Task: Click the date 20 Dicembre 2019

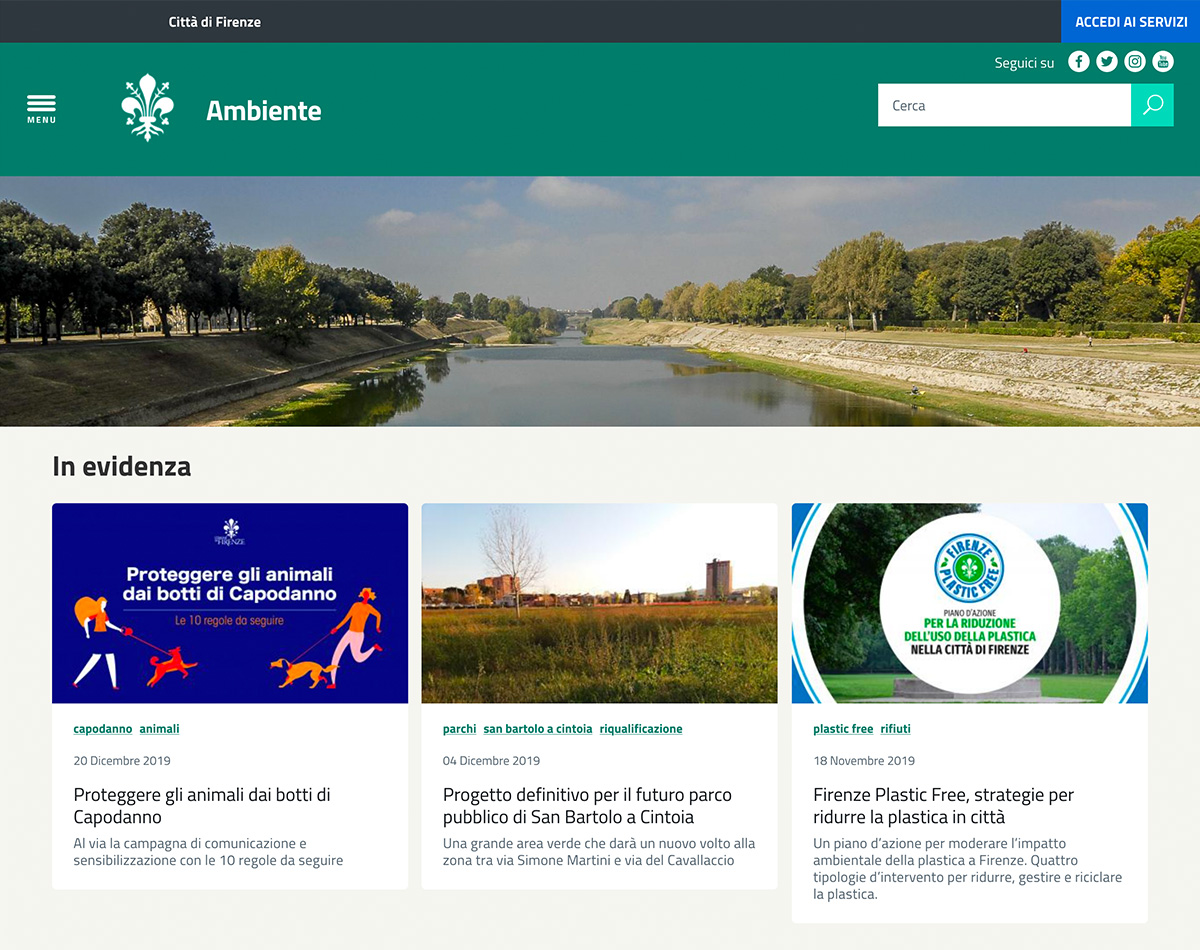Action: tap(122, 761)
